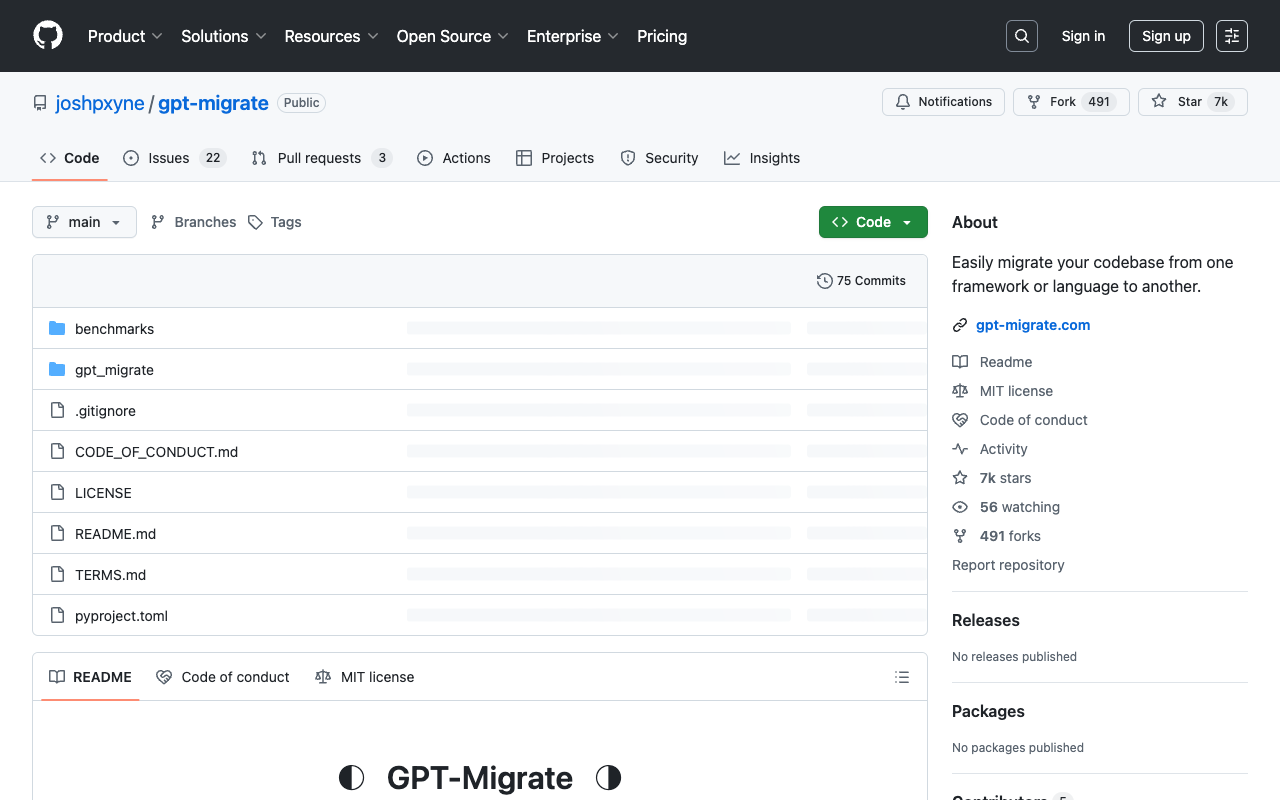1280x800 pixels.
Task: Click the Sign up button
Action: (1166, 36)
